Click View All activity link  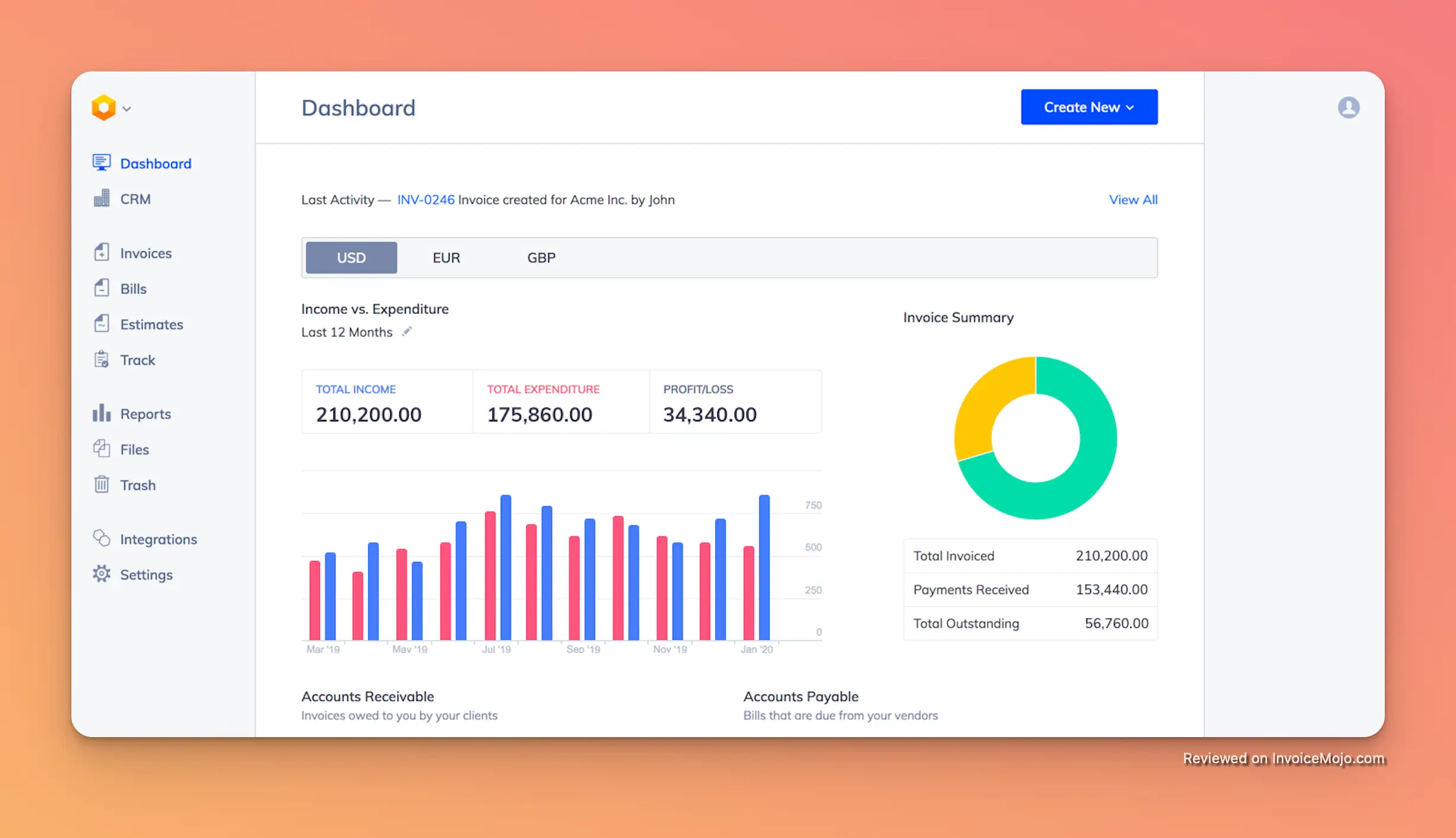(1133, 199)
